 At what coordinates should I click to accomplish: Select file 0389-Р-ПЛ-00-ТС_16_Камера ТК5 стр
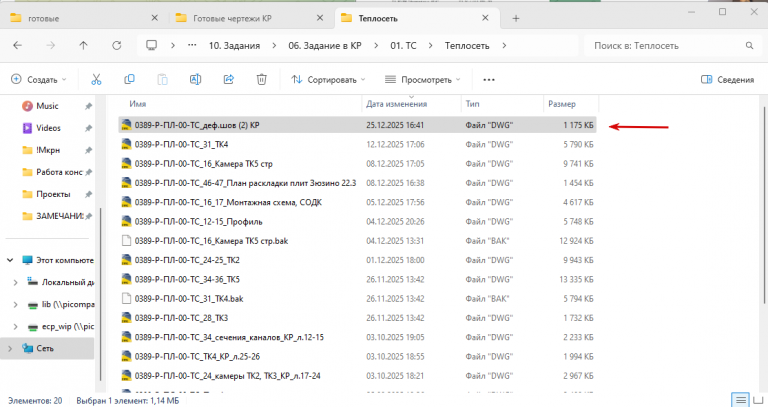tap(357, 164)
